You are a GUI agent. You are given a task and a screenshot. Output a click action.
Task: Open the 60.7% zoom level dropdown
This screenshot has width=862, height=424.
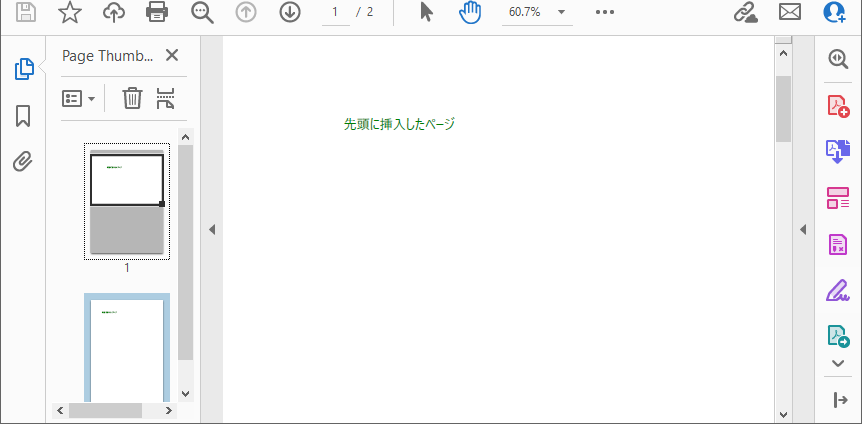[x=537, y=13]
